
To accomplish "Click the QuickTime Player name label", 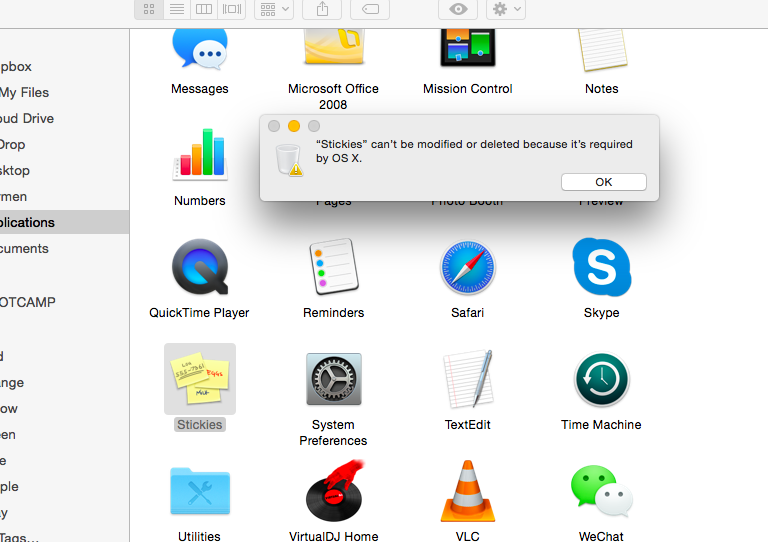I will (x=199, y=313).
